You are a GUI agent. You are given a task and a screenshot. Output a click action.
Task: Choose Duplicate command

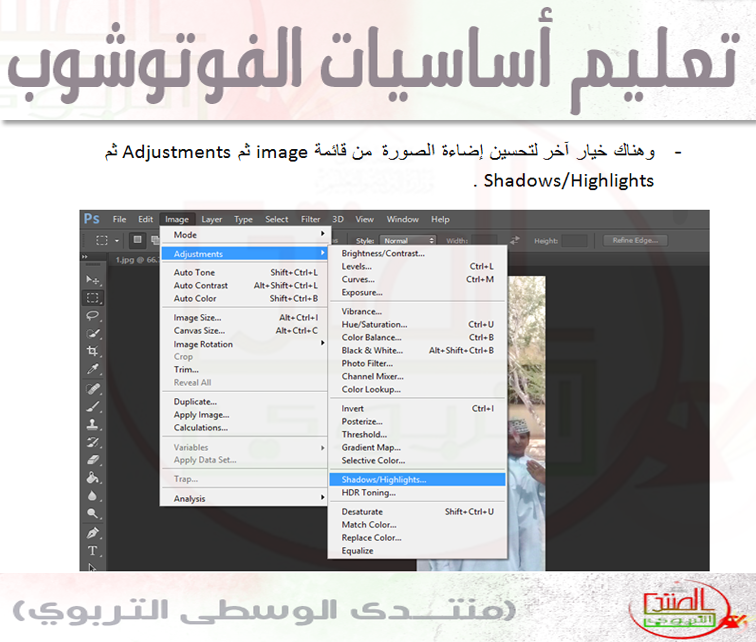coord(244,401)
